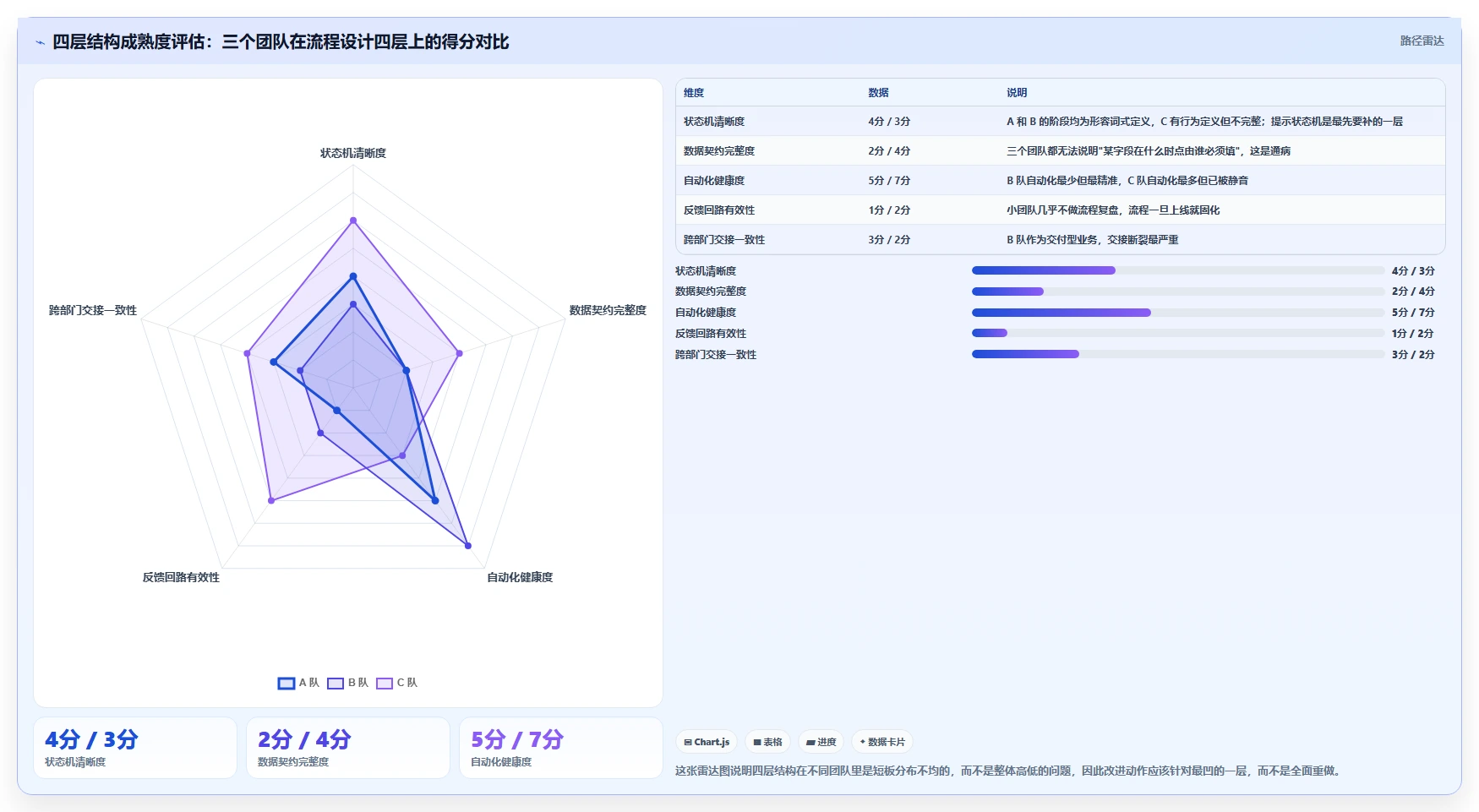
Task: Click the 自动化健康度 progress bar
Action: tap(1178, 313)
